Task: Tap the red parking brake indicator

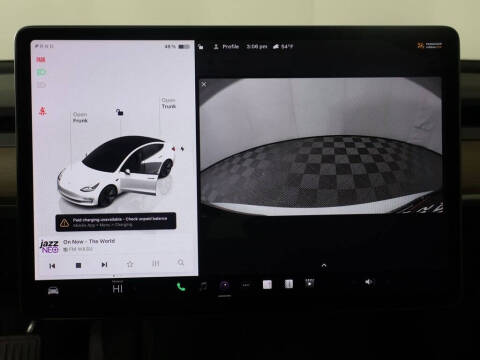Action: click(41, 60)
